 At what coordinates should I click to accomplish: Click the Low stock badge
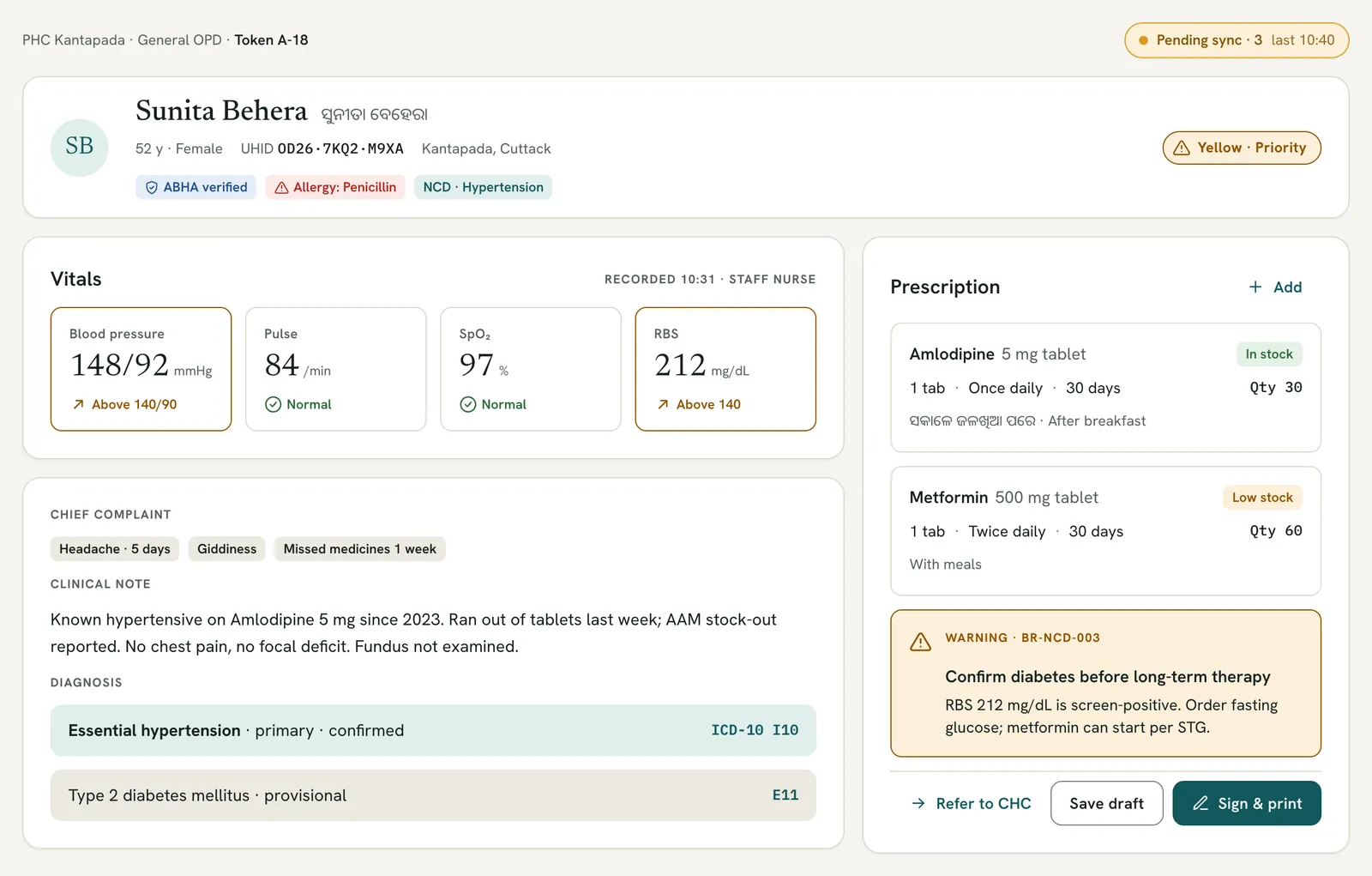pos(1262,498)
